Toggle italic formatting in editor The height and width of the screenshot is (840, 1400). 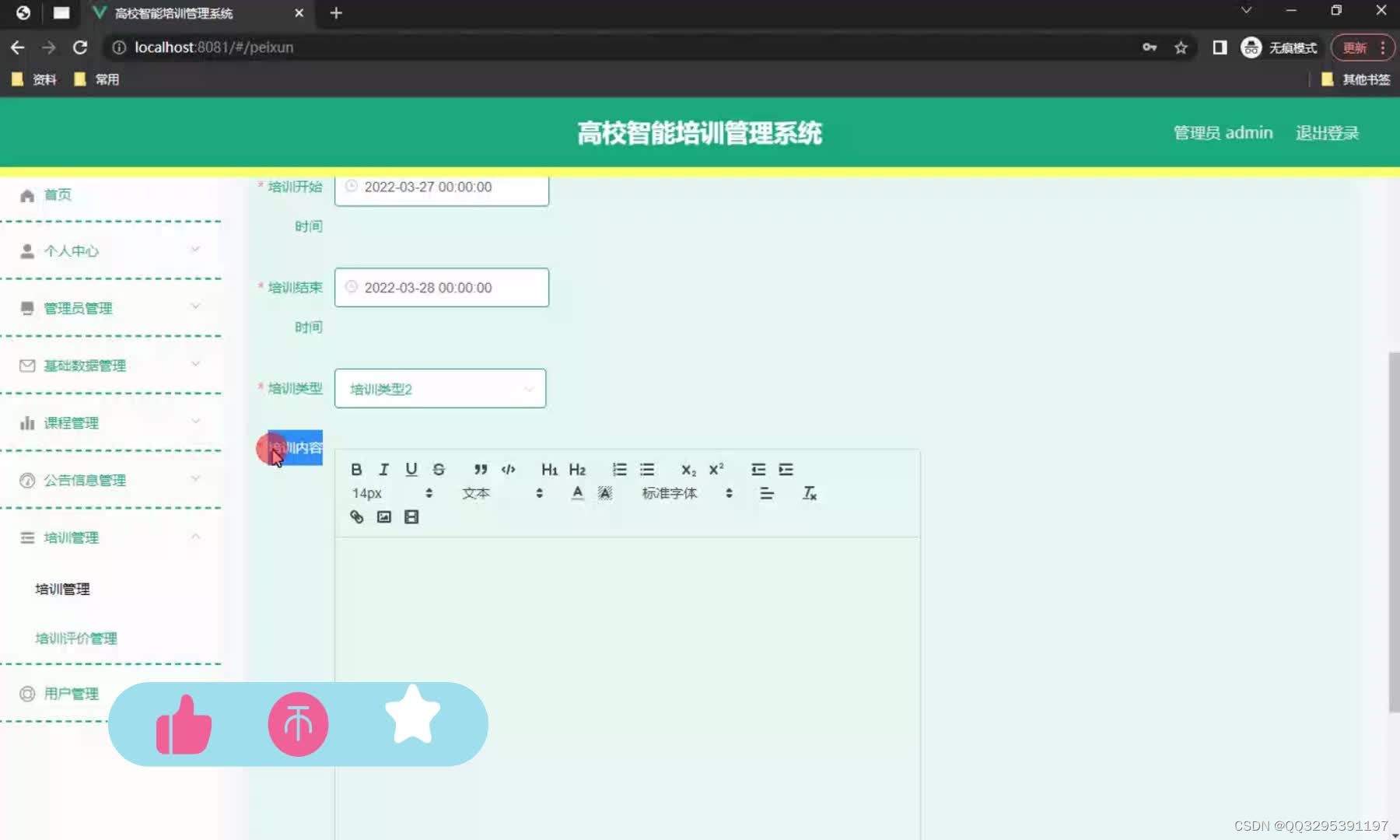point(383,469)
